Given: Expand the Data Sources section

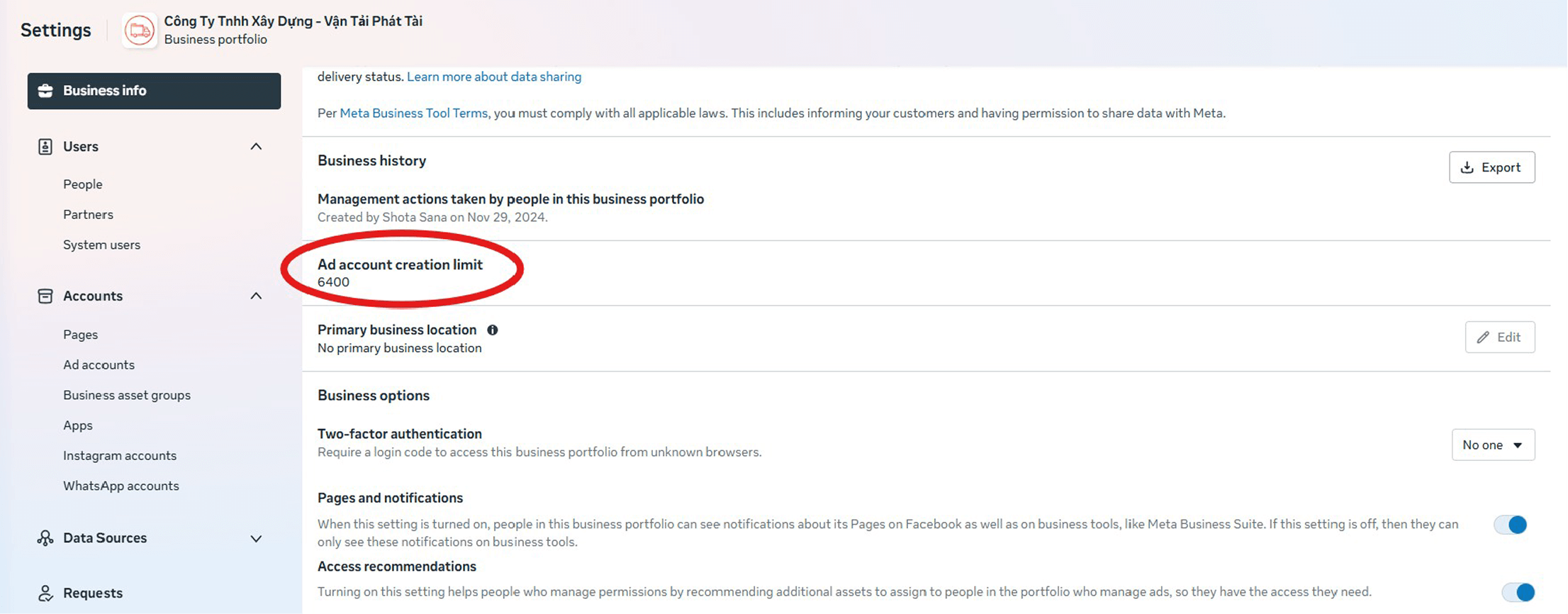Looking at the screenshot, I should coord(256,539).
